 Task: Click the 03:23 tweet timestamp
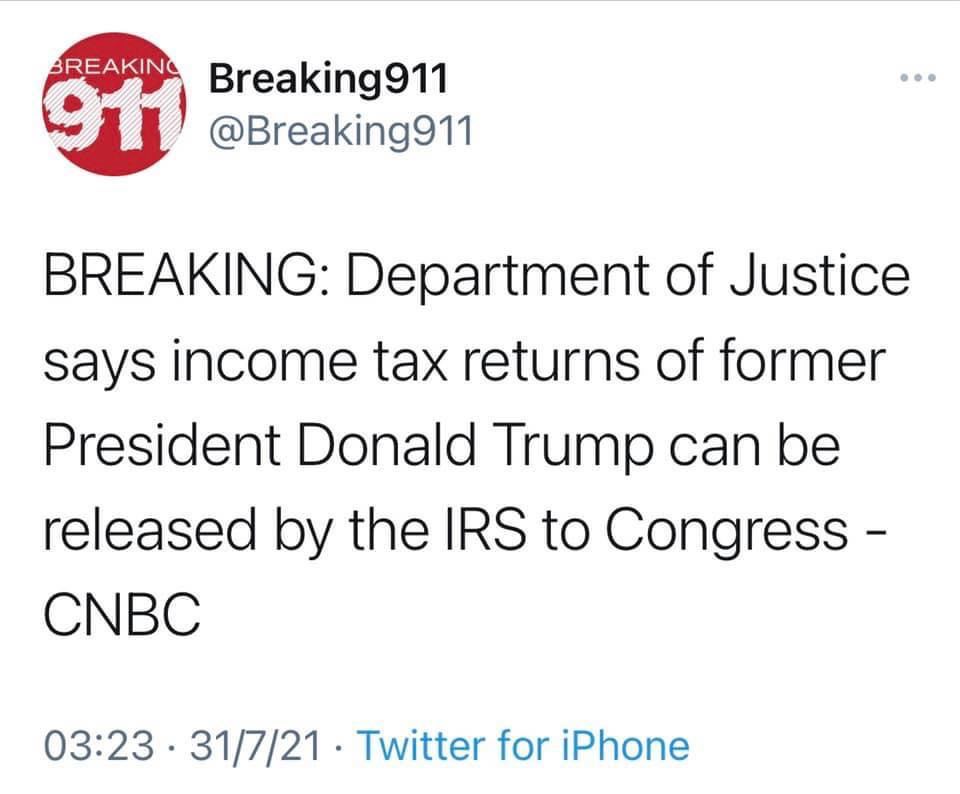pos(97,746)
